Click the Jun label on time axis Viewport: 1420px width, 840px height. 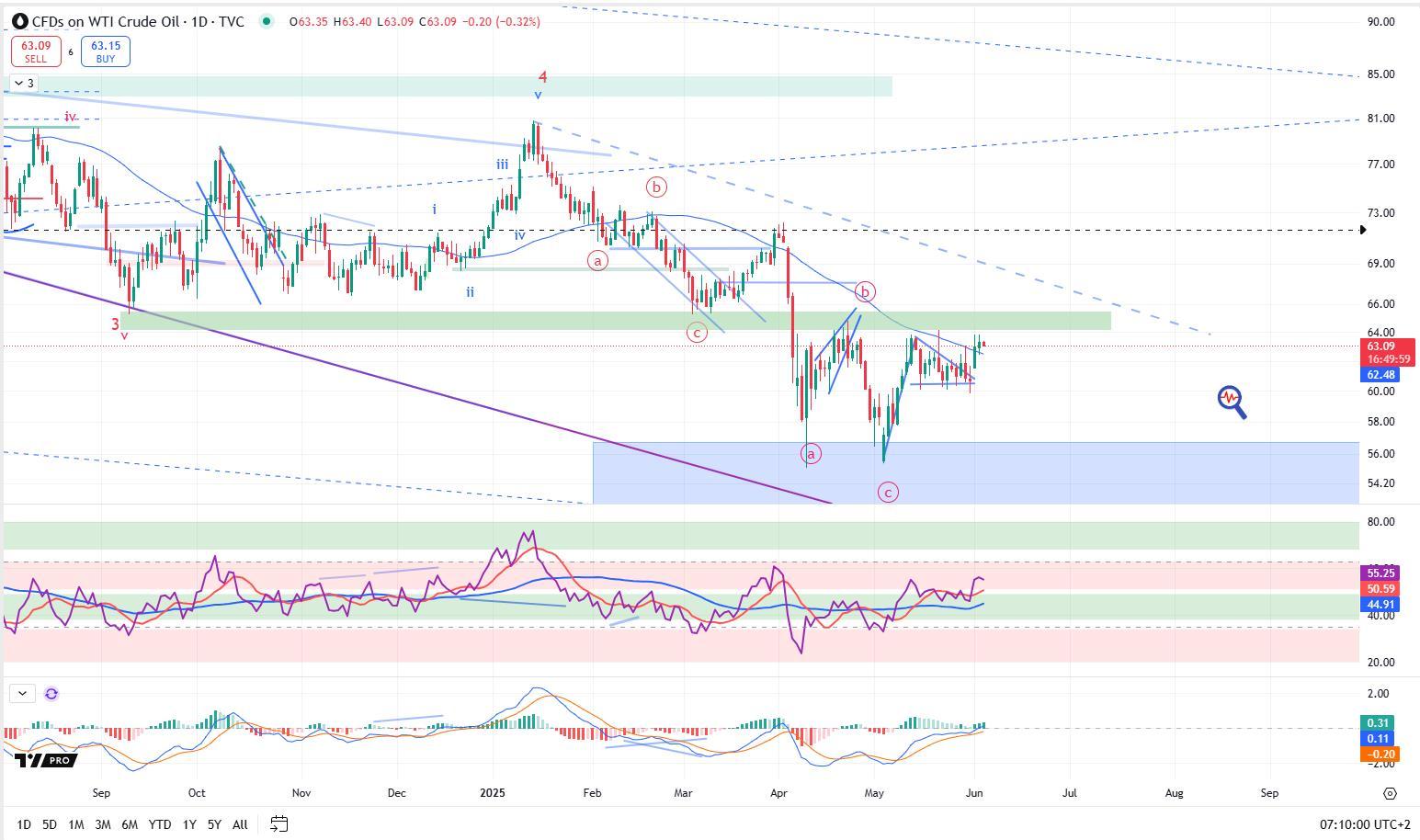(975, 792)
